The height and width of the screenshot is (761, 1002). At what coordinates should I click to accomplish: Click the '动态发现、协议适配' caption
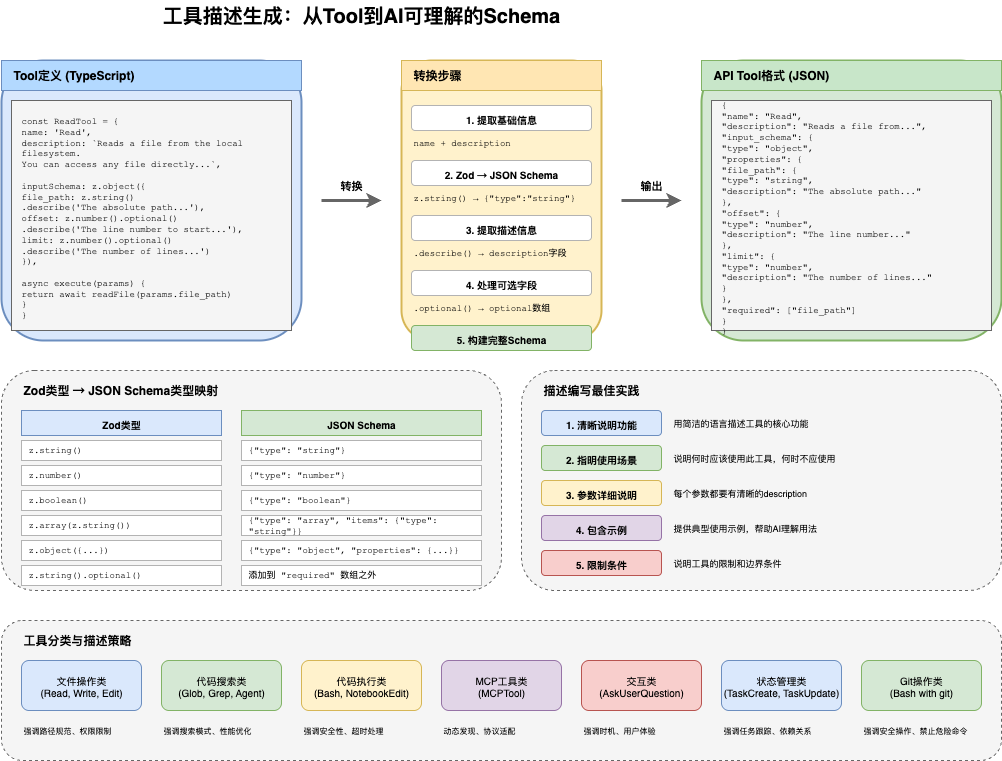point(479,731)
